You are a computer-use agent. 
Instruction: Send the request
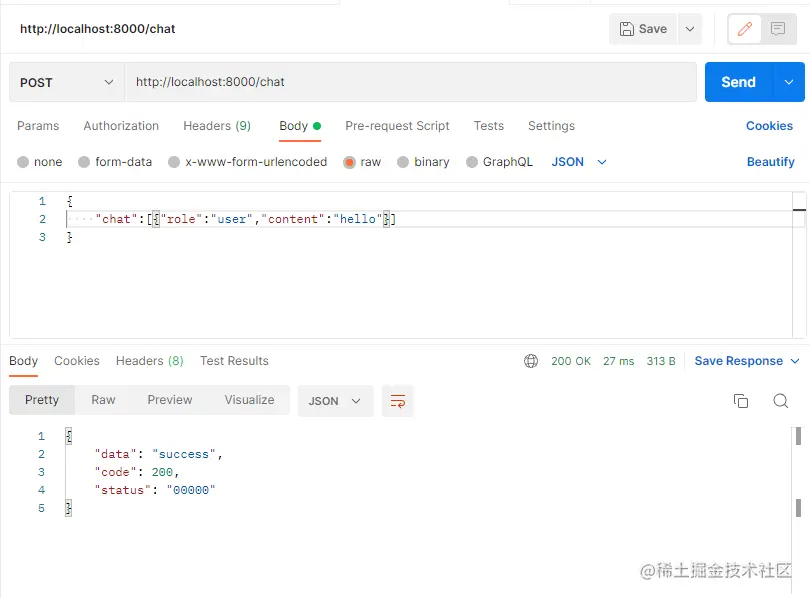738,82
